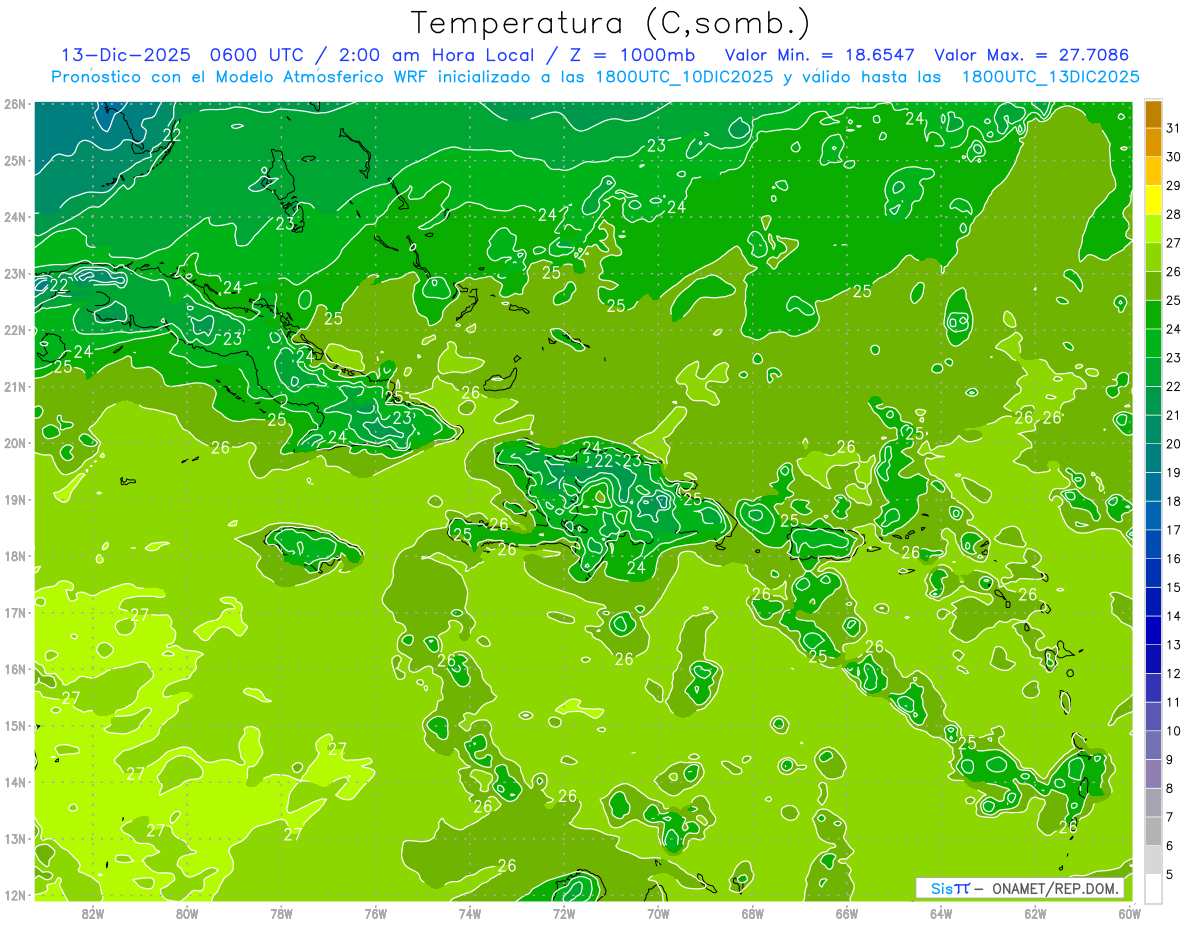Click the '82W' longitude axis label
Screen dimensions: 1200x927
92,912
